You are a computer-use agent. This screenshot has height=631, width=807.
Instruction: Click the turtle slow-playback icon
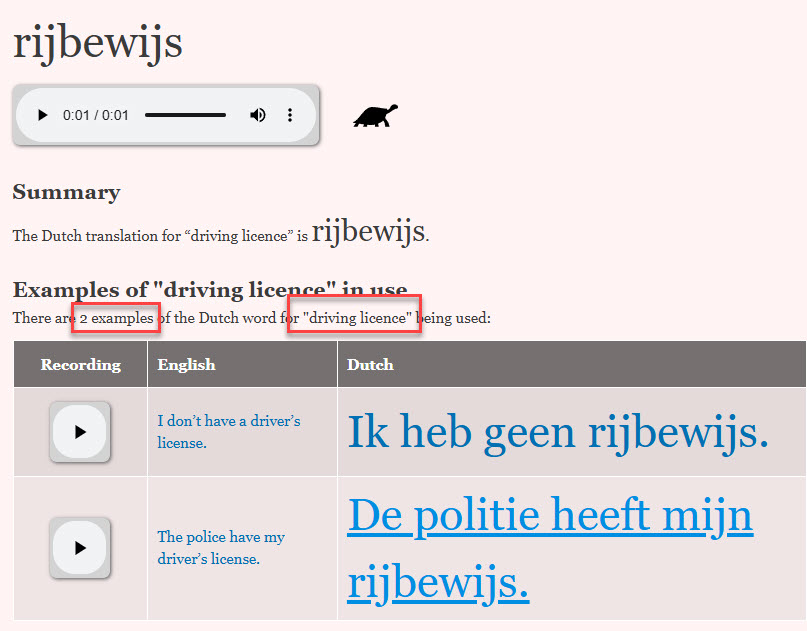(375, 117)
